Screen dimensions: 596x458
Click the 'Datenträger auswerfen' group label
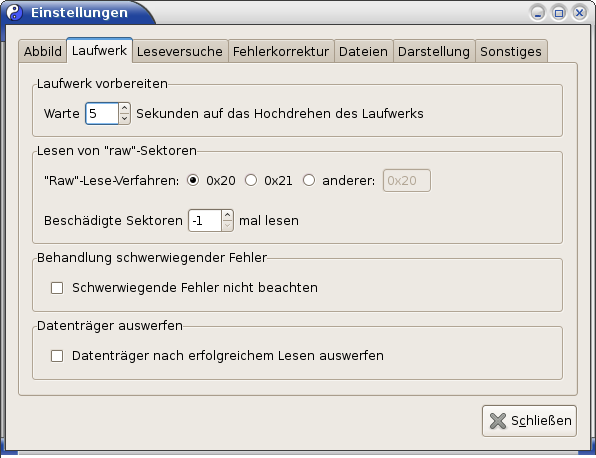pyautogui.click(x=110, y=326)
